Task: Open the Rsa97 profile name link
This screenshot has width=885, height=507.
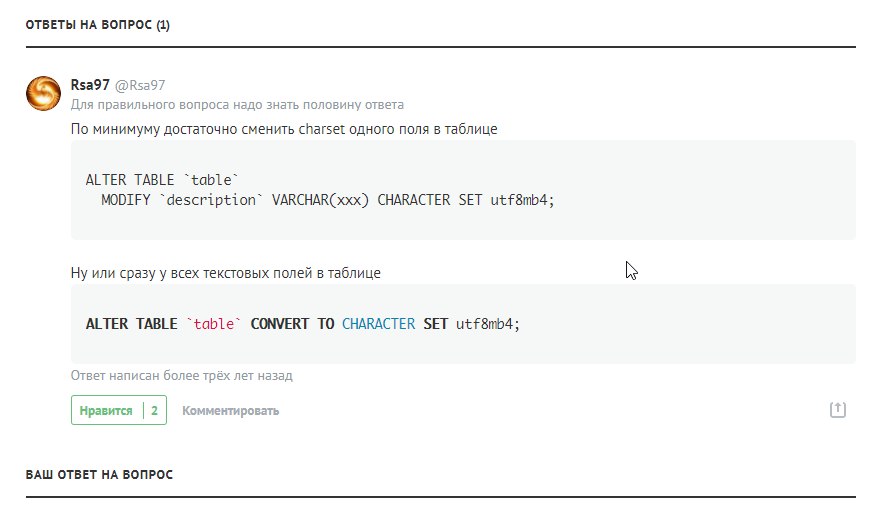Action: point(90,85)
